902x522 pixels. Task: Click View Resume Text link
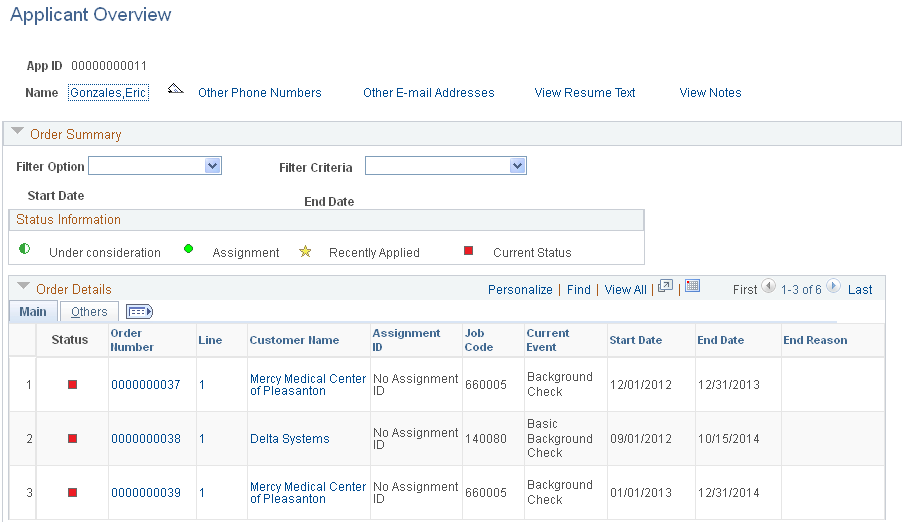[x=584, y=93]
